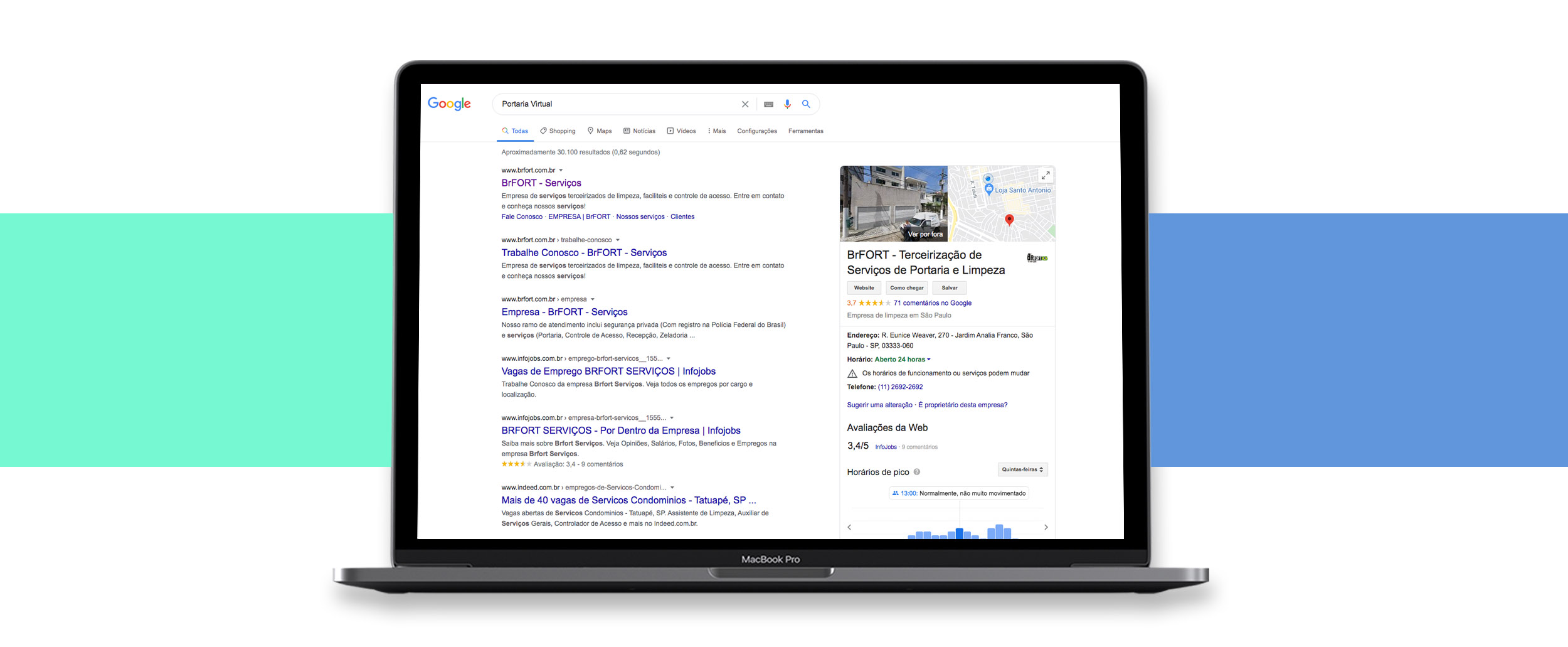
Task: Open Nossos serviços sitelink
Action: [640, 217]
